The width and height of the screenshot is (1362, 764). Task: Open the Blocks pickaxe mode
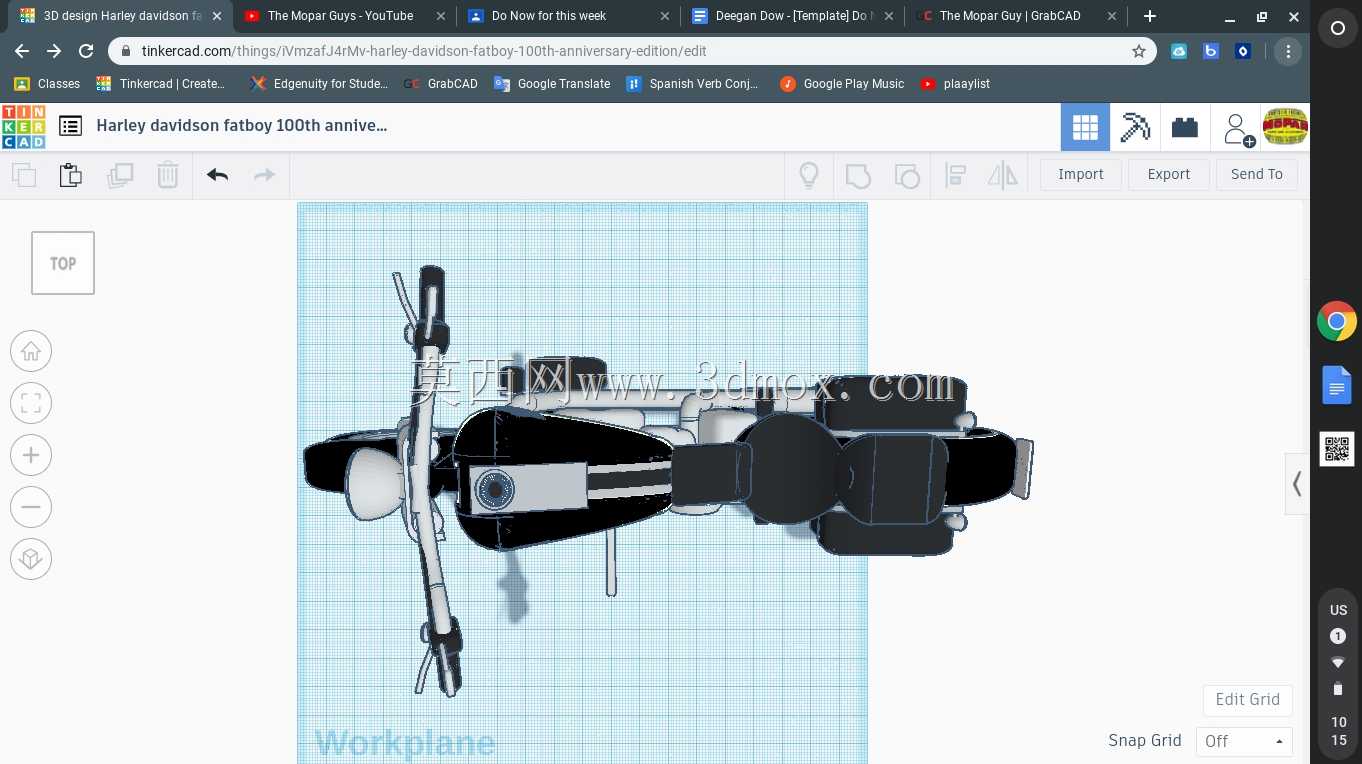point(1135,127)
